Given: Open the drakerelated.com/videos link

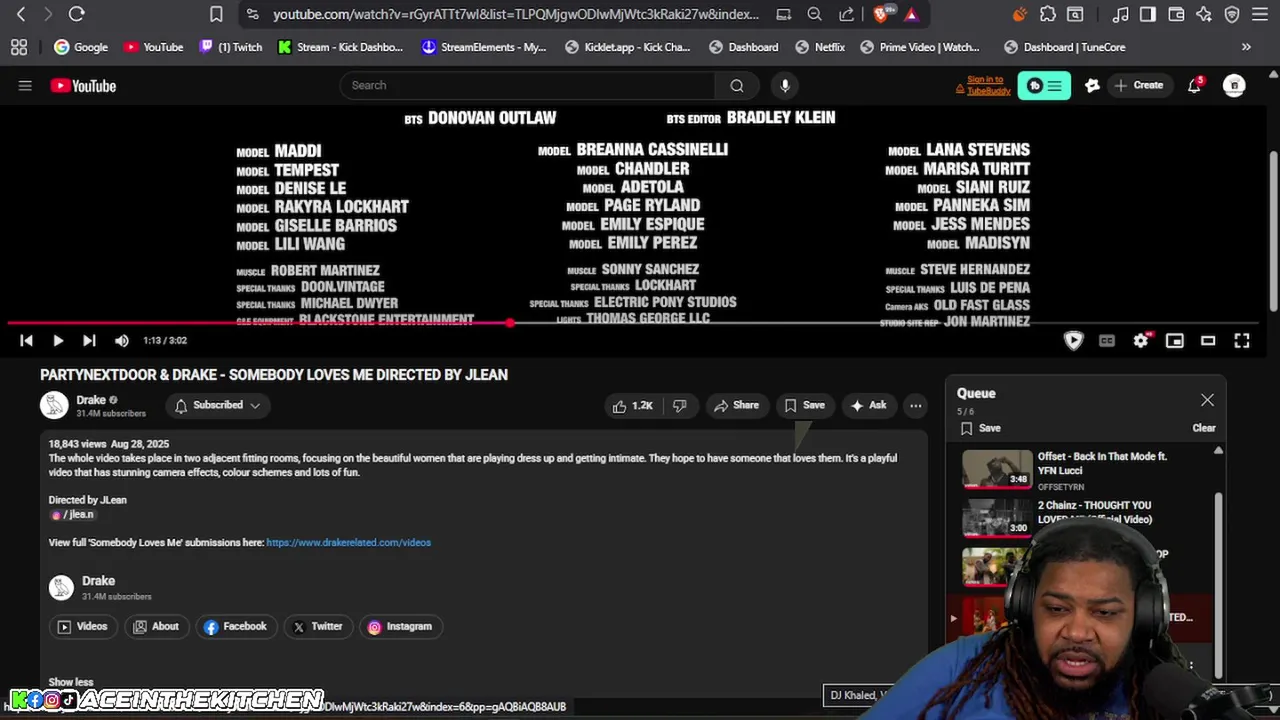Looking at the screenshot, I should click(x=348, y=542).
